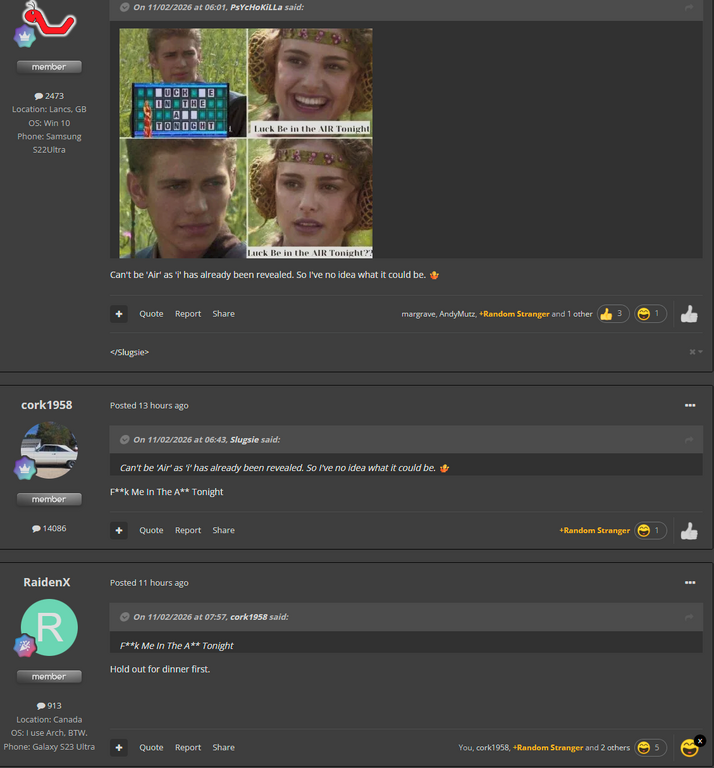The height and width of the screenshot is (768, 714).
Task: Click the member badge under cork1958's avatar
Action: (49, 499)
